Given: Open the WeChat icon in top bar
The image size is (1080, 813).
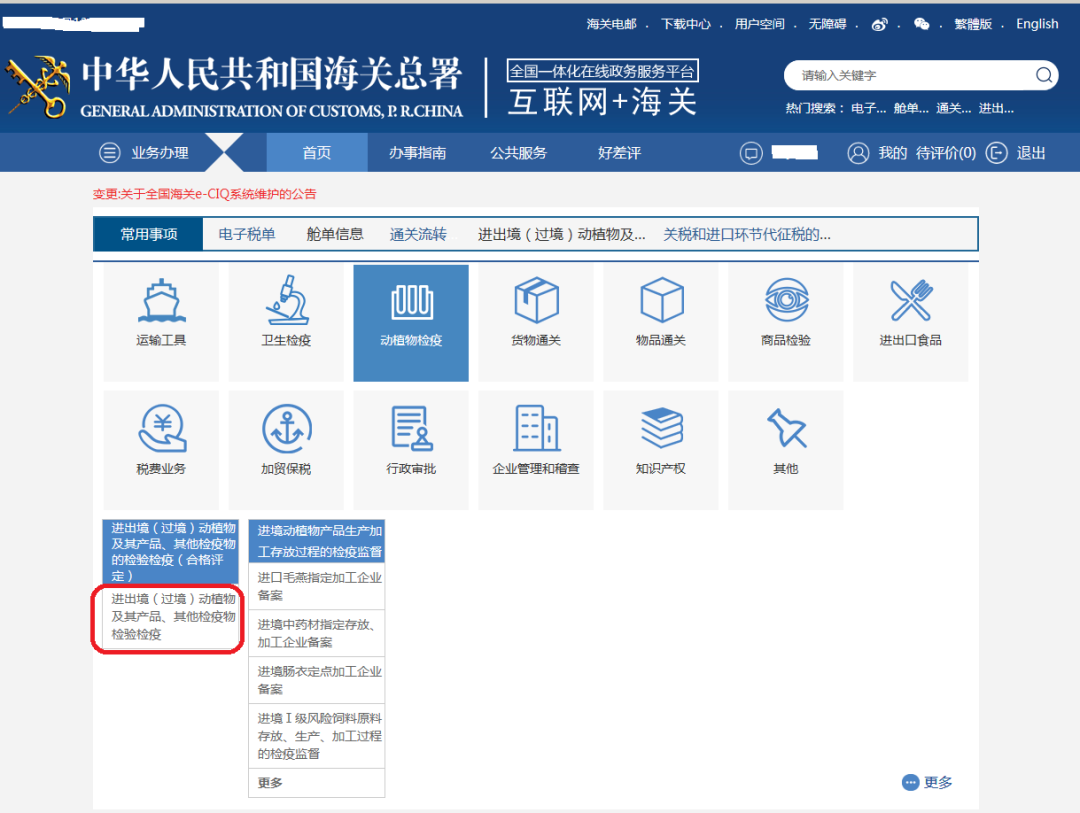Looking at the screenshot, I should click(922, 25).
